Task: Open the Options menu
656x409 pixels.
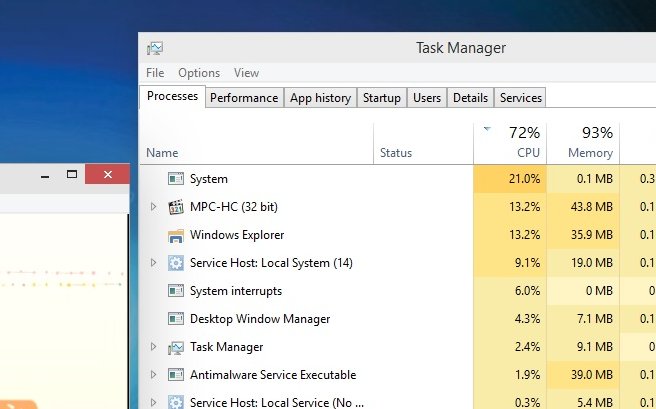Action: [x=199, y=73]
